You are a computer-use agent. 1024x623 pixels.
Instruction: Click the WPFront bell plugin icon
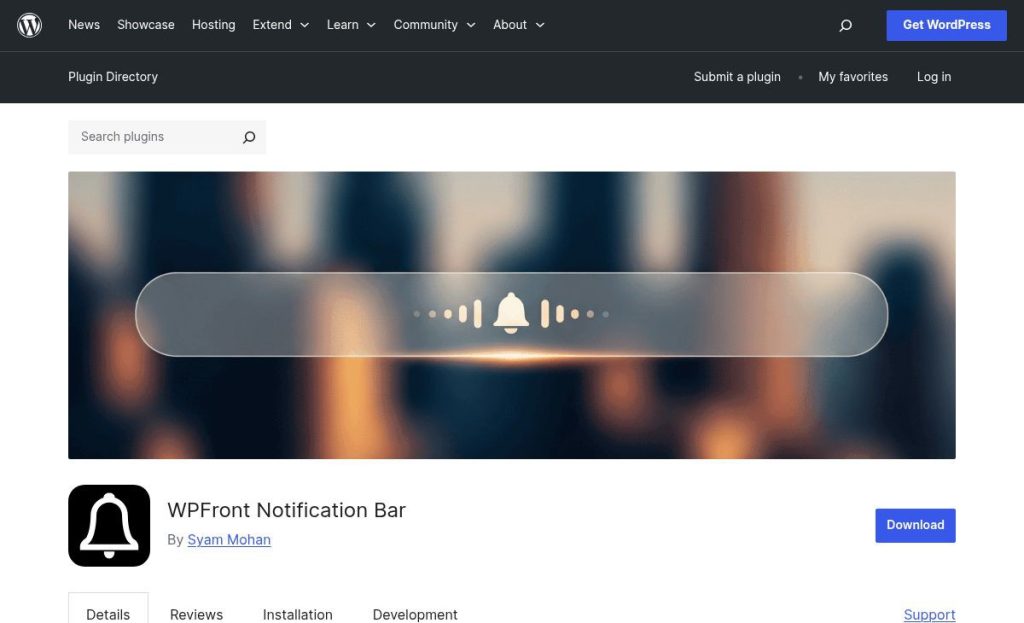tap(109, 526)
